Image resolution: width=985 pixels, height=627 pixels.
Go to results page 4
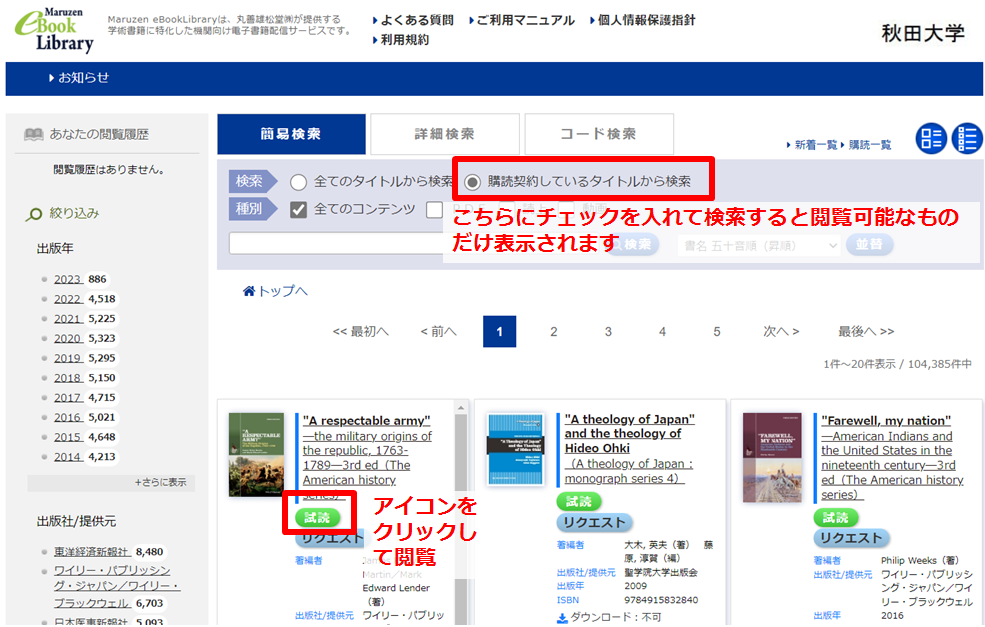(662, 332)
